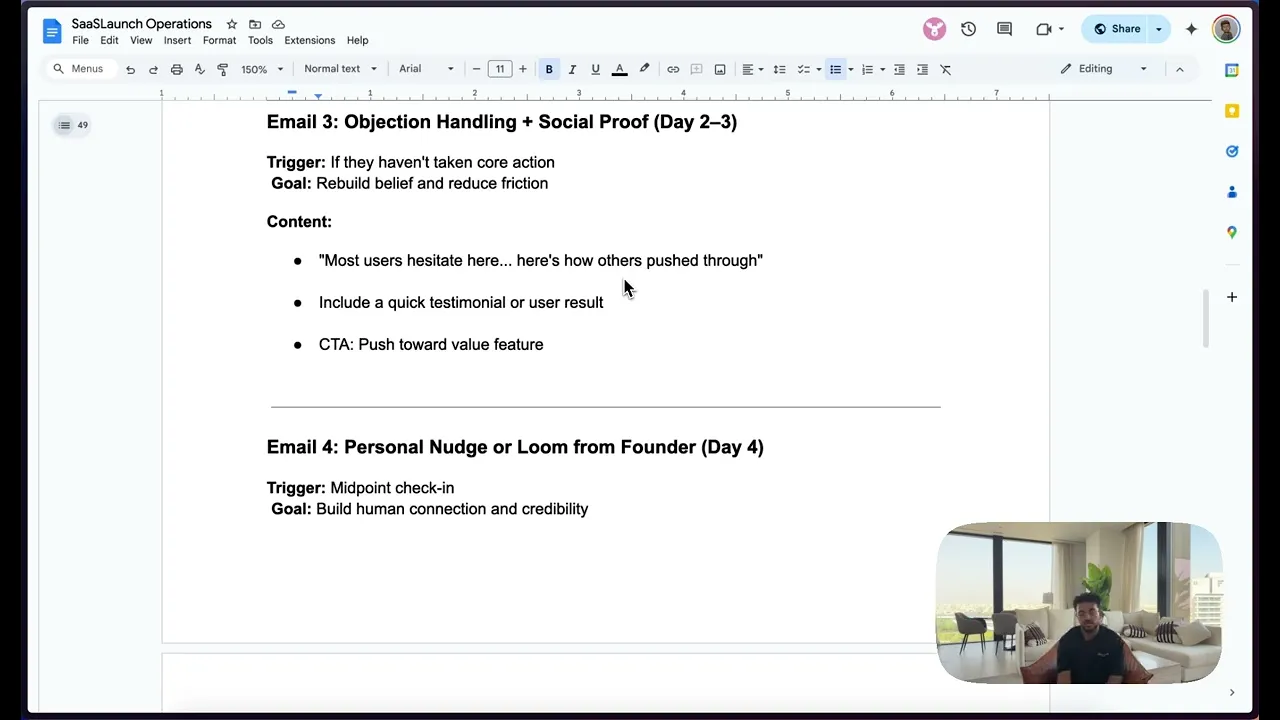
Task: Run spelling and grammar check
Action: click(x=199, y=69)
